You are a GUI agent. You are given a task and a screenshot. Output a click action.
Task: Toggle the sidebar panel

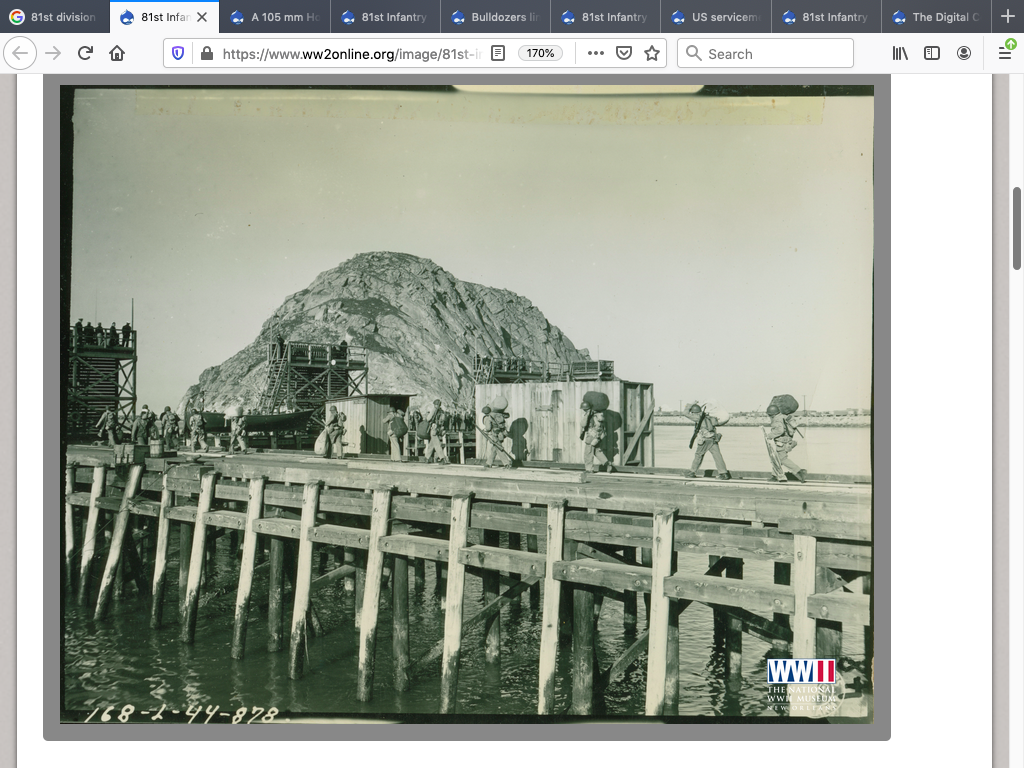(932, 54)
